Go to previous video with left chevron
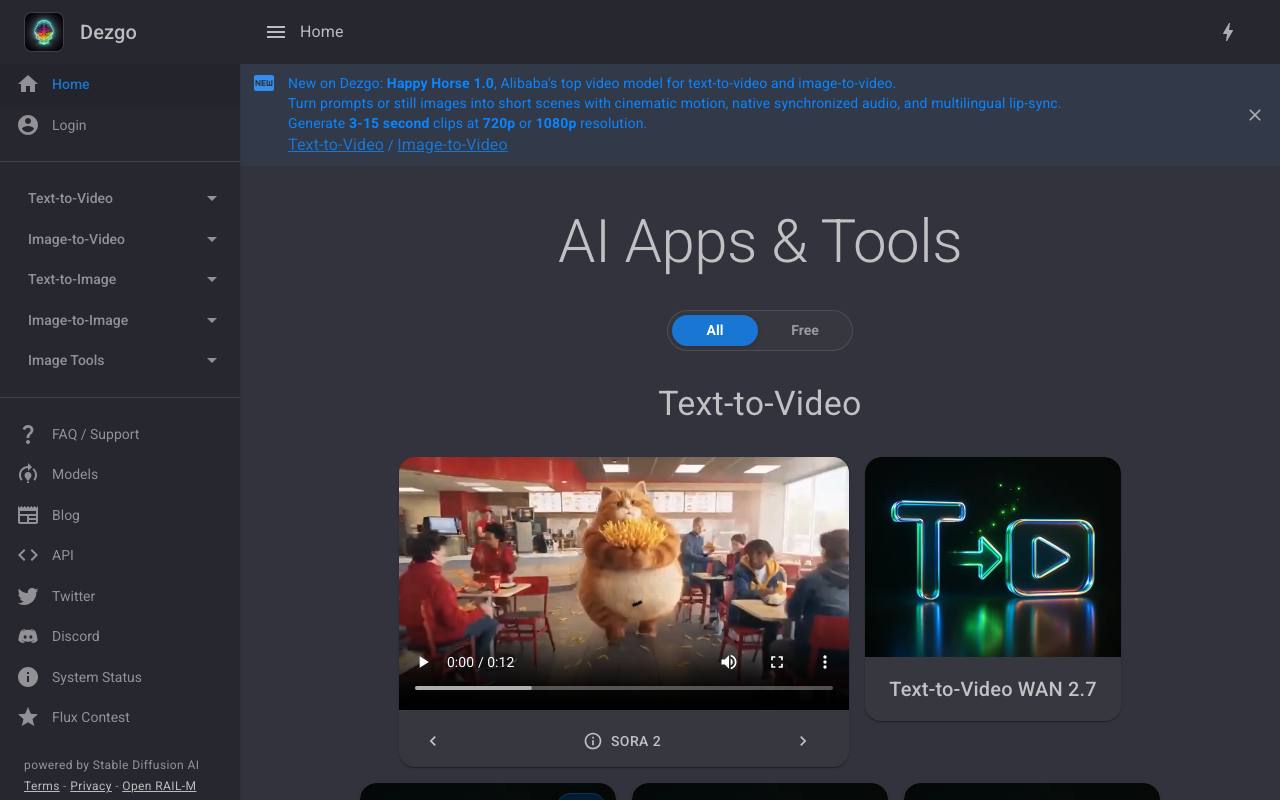1280x800 pixels. tap(433, 741)
